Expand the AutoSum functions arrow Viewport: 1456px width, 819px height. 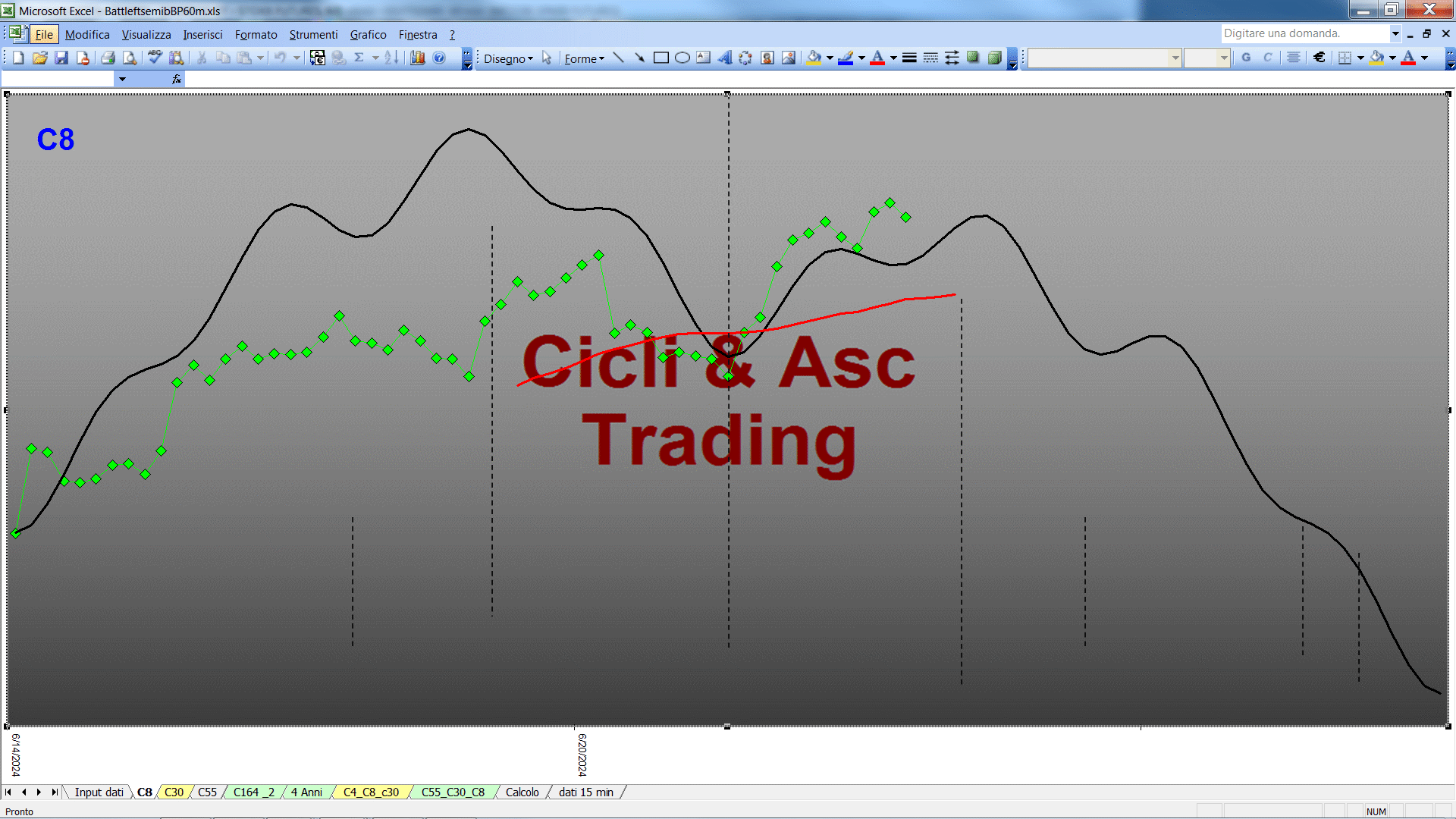(375, 58)
